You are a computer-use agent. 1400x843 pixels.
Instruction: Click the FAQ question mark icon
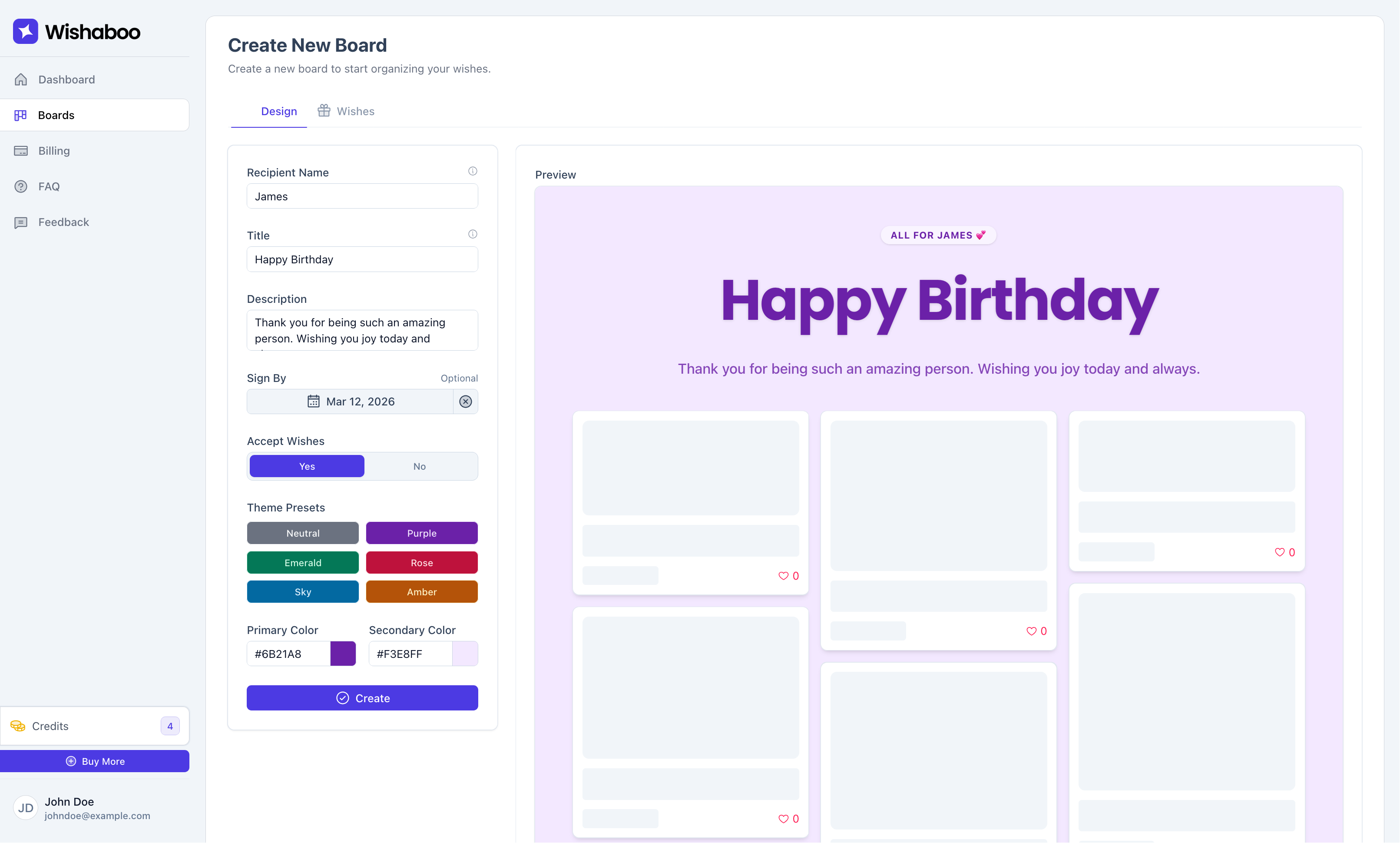[x=20, y=186]
